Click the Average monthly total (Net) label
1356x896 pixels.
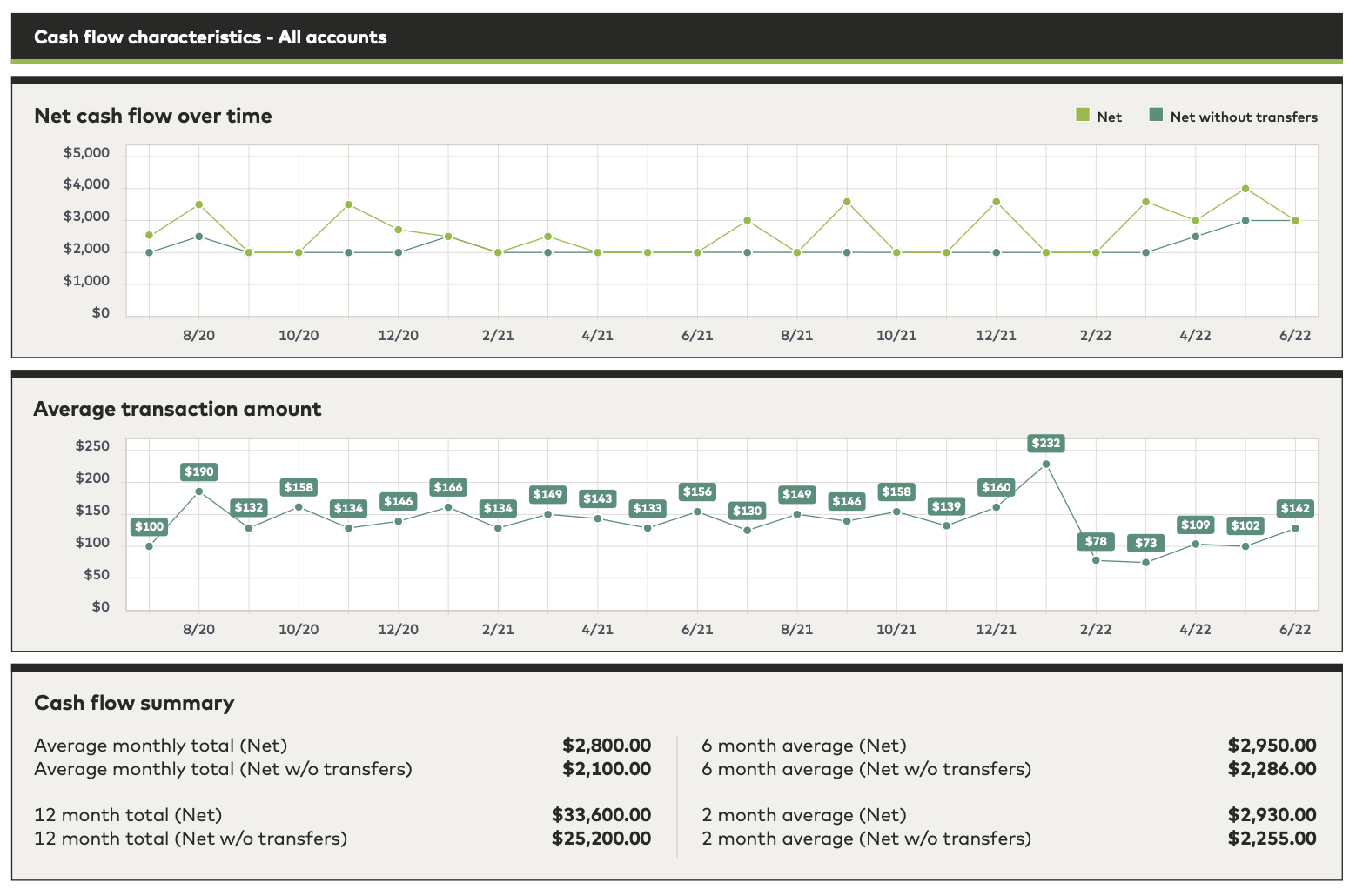[161, 746]
